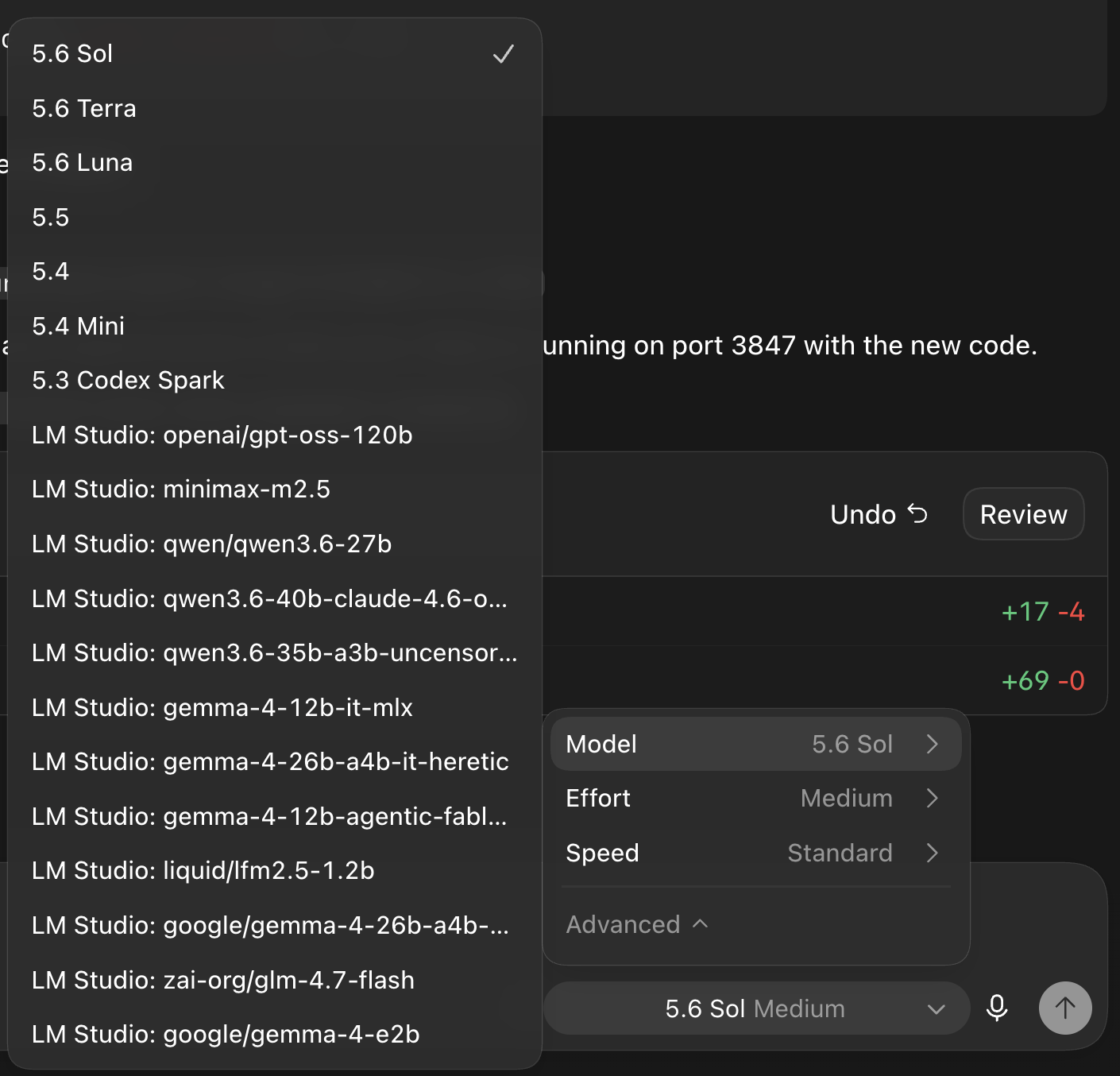Choose LM Studio openai/gpt-oss-120b

[274, 435]
